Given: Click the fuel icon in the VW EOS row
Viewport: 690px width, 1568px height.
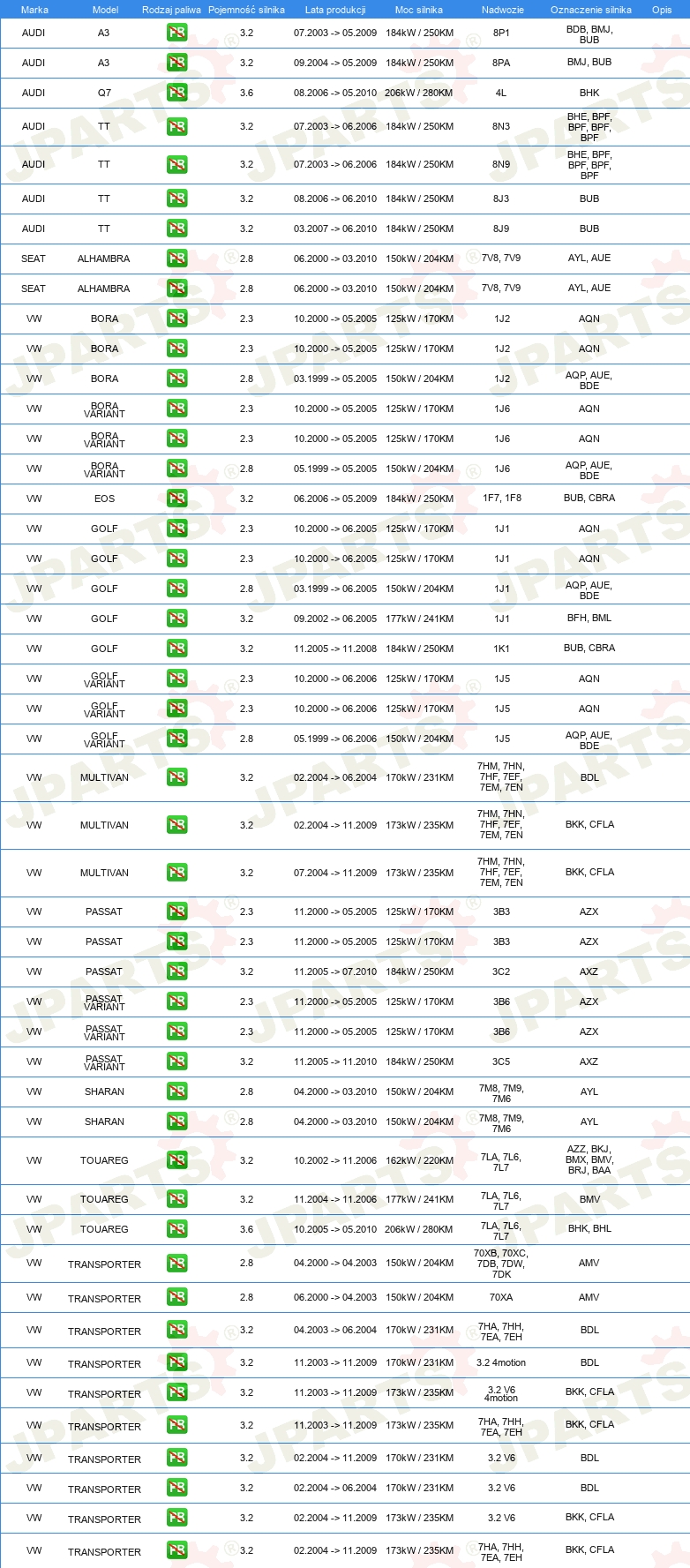Looking at the screenshot, I should click(x=176, y=499).
